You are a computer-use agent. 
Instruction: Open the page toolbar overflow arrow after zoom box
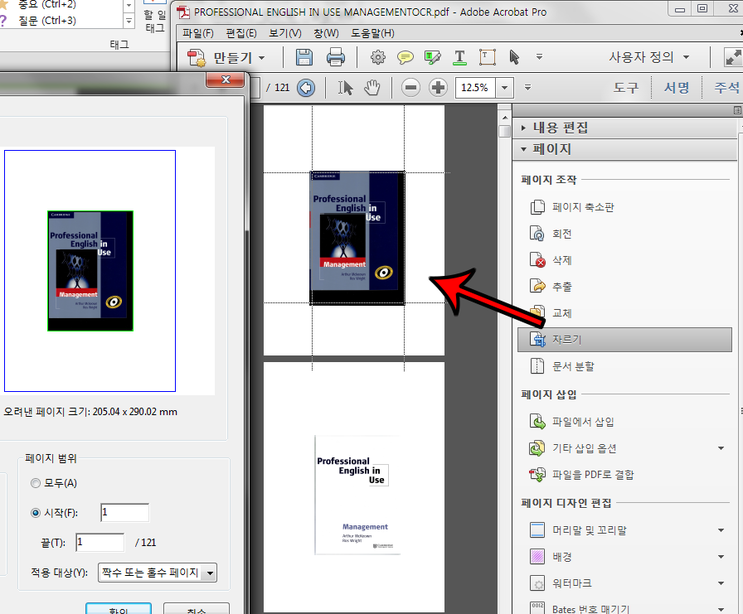[x=527, y=87]
